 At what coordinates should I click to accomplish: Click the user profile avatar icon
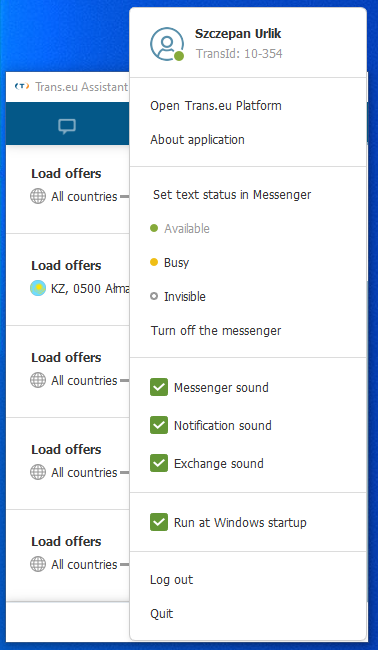pyautogui.click(x=167, y=44)
